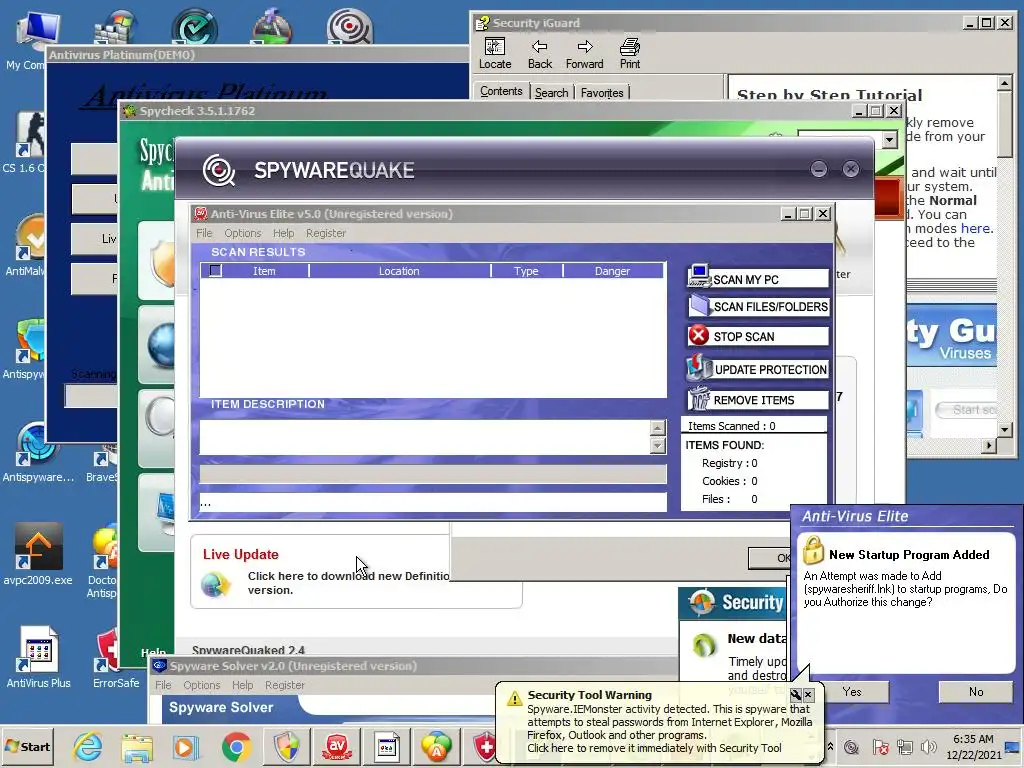Viewport: 1024px width, 768px height.
Task: Click Print icon in Security iGuard
Action: 630,54
